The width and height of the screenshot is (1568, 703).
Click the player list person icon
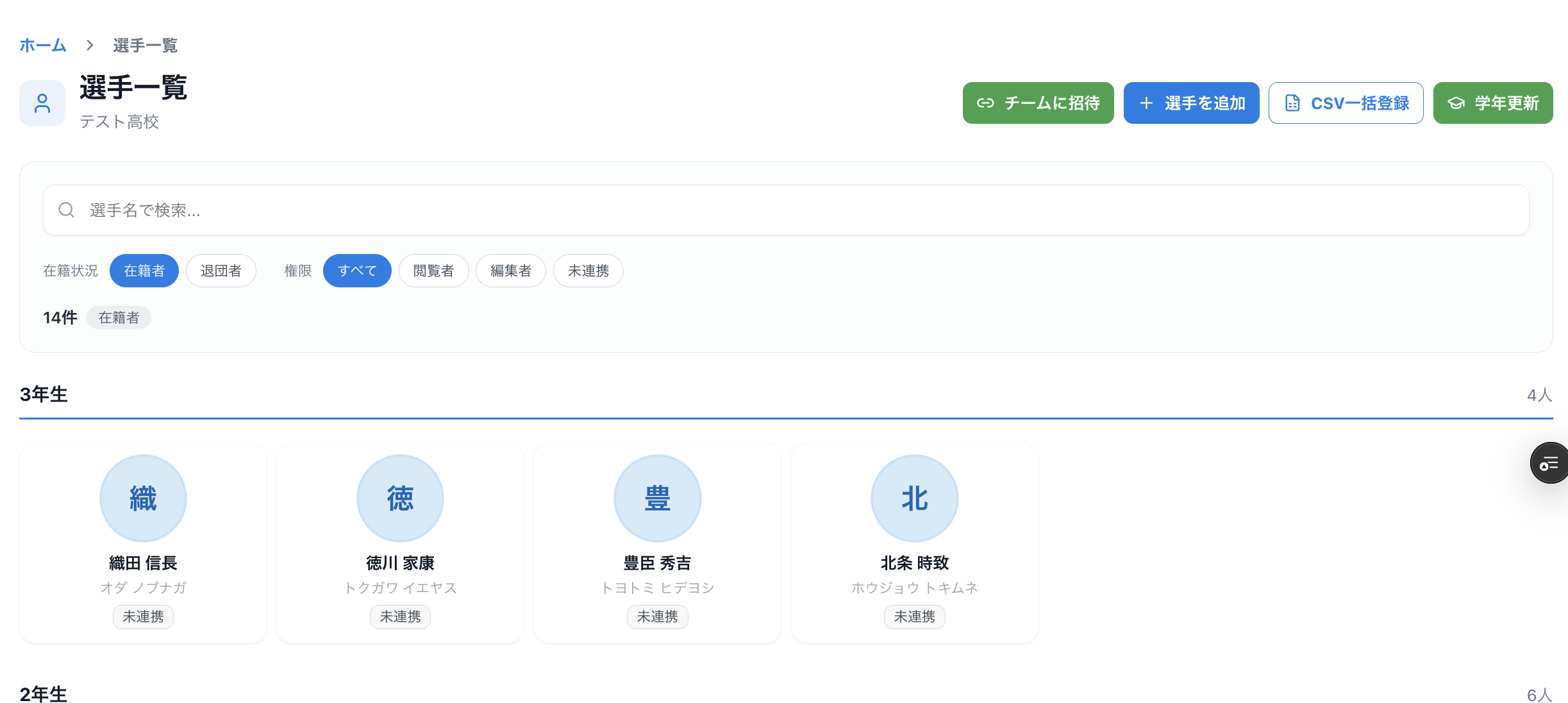[x=42, y=103]
